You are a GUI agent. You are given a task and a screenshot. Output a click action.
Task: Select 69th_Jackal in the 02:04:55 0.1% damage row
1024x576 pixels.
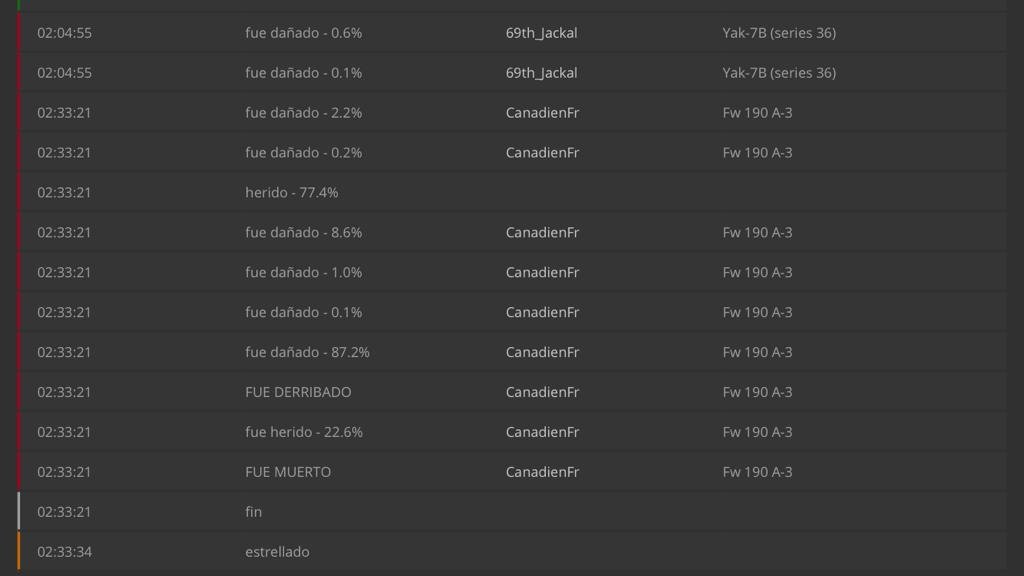pos(541,73)
